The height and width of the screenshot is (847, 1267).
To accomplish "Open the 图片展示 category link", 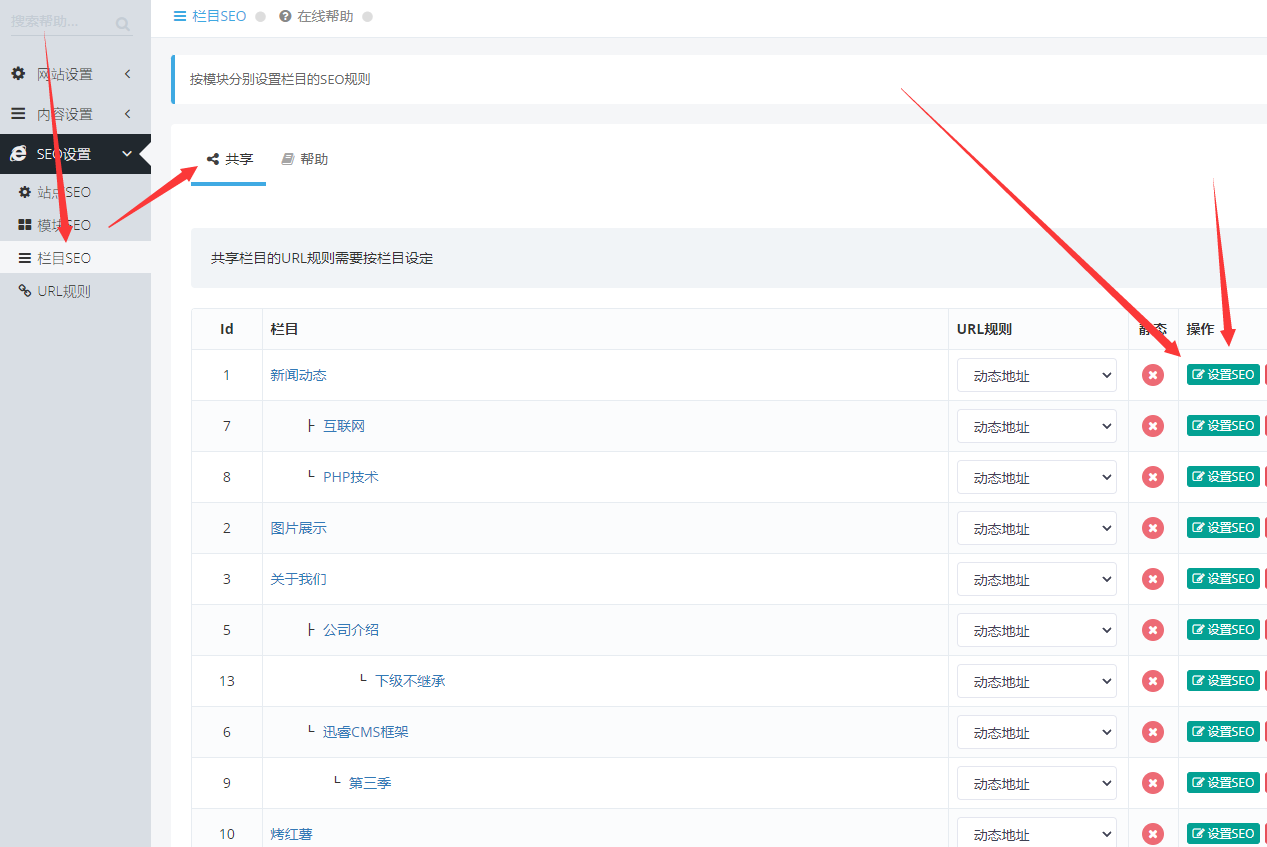I will click(298, 528).
